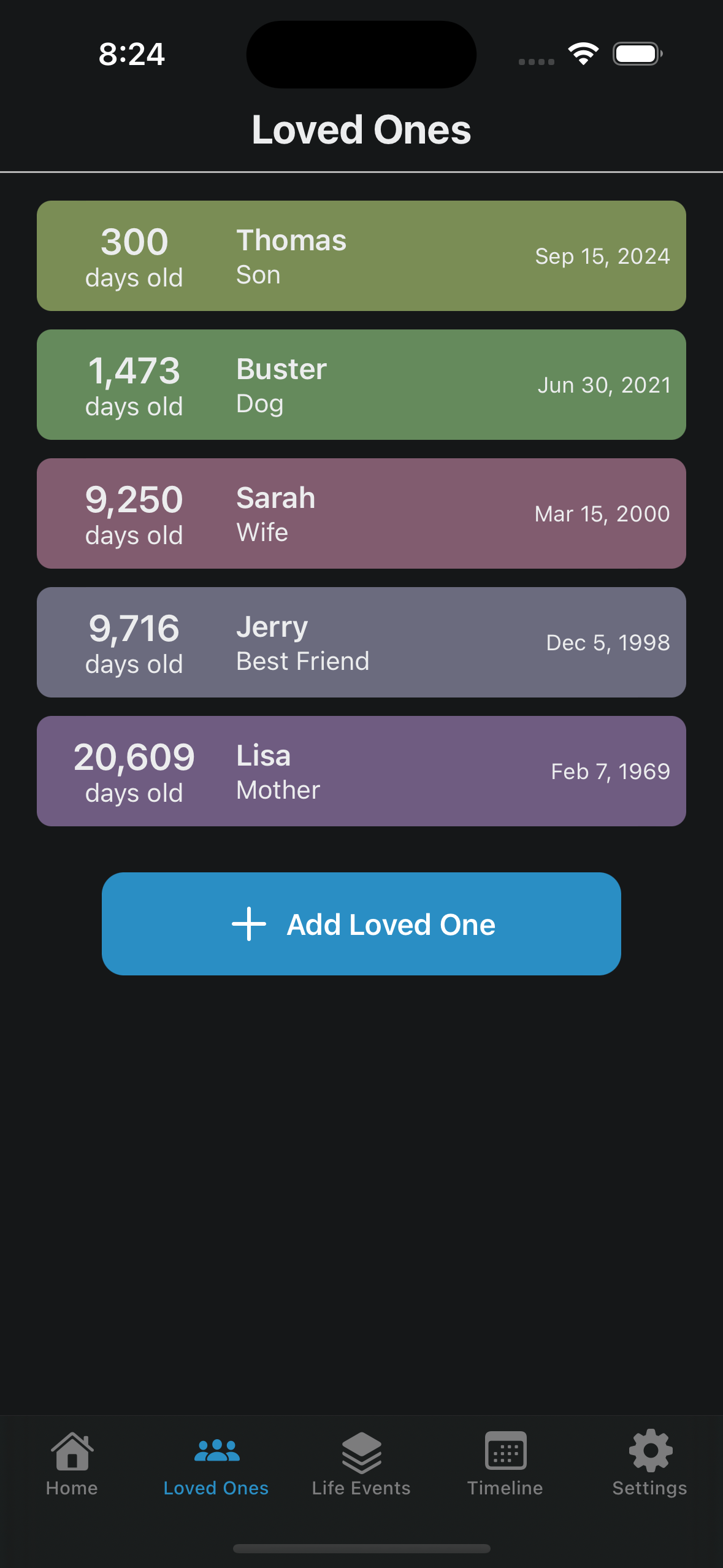This screenshot has width=723, height=1568.
Task: Select the Loved Ones people icon
Action: [x=216, y=1451]
